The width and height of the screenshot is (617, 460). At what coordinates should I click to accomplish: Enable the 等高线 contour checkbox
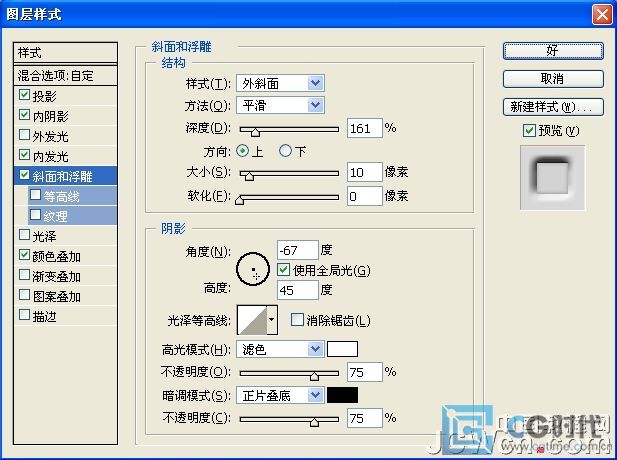pyautogui.click(x=35, y=195)
